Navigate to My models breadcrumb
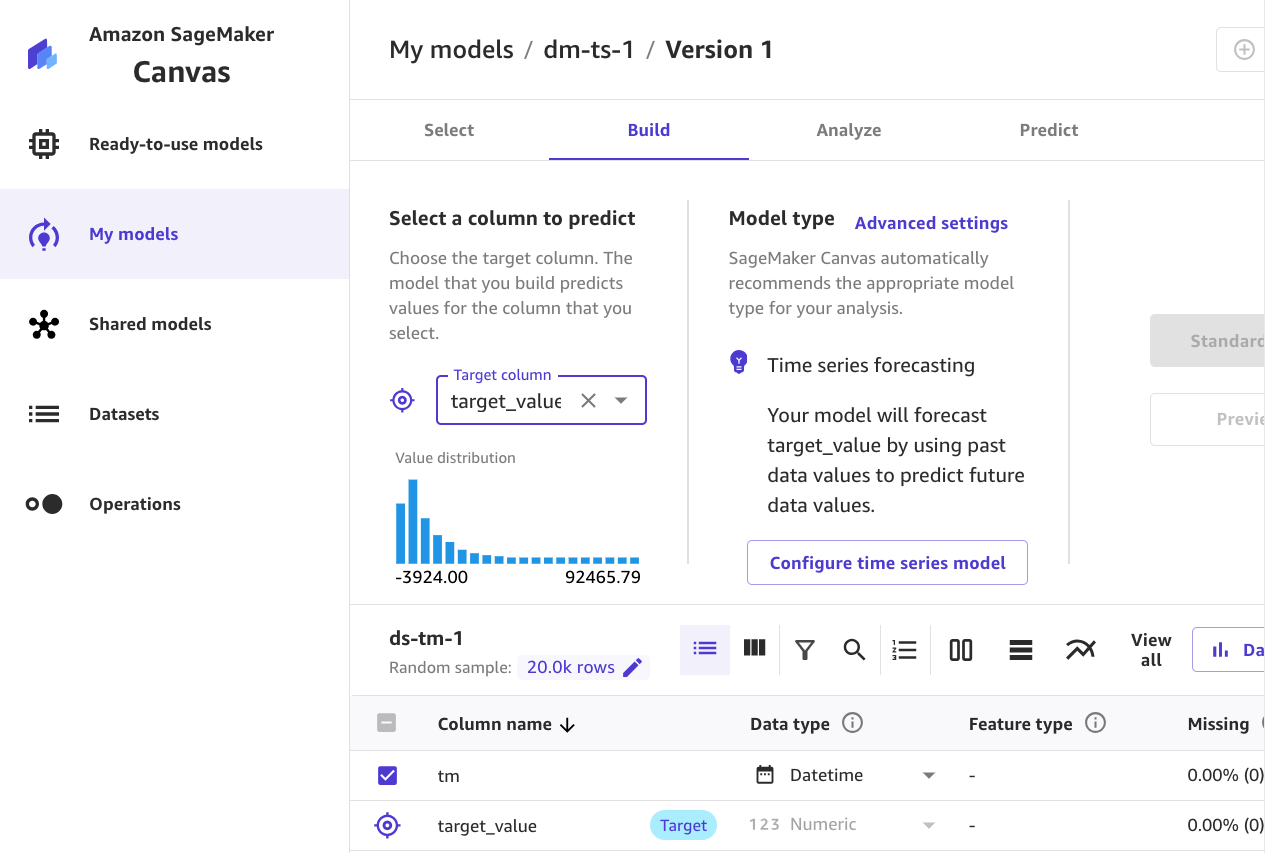The height and width of the screenshot is (853, 1265). click(451, 50)
